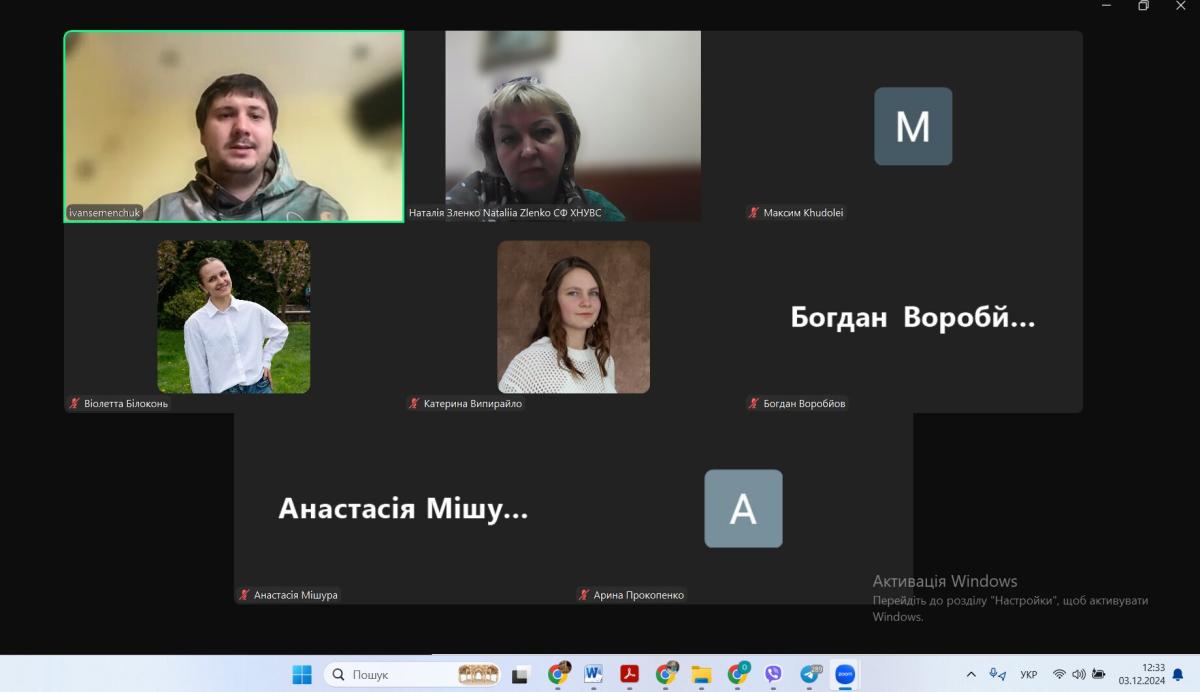Open the Zoom app from the taskbar

845,675
